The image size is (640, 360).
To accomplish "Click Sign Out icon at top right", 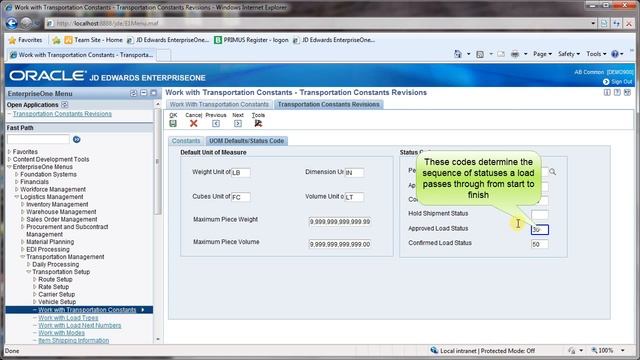I will point(606,82).
